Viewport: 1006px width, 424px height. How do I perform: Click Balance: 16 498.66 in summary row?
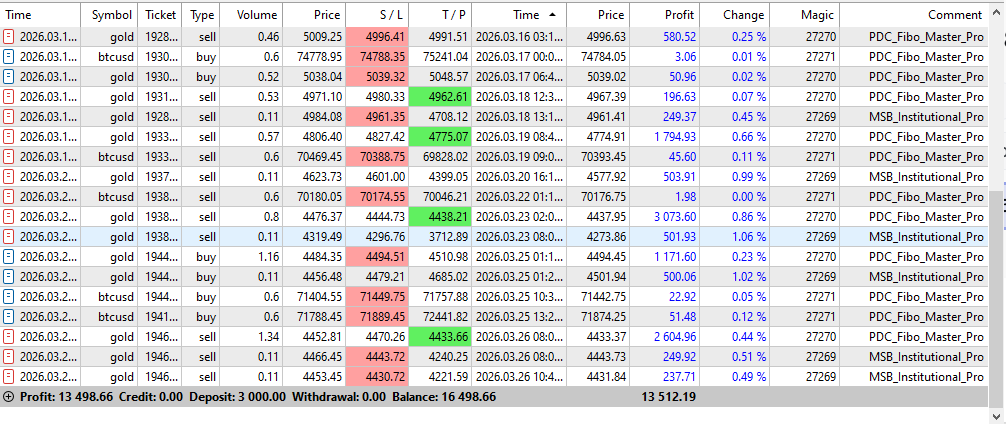coord(444,397)
